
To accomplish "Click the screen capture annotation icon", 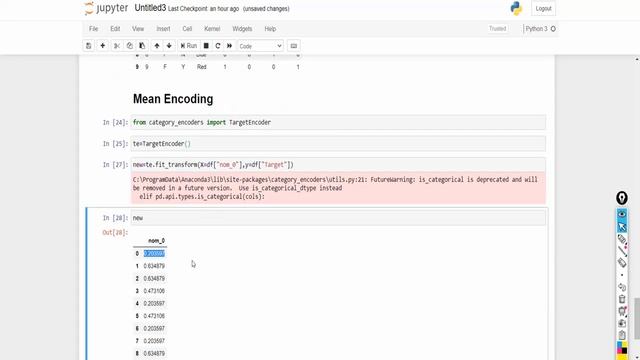I will click(x=622, y=311).
